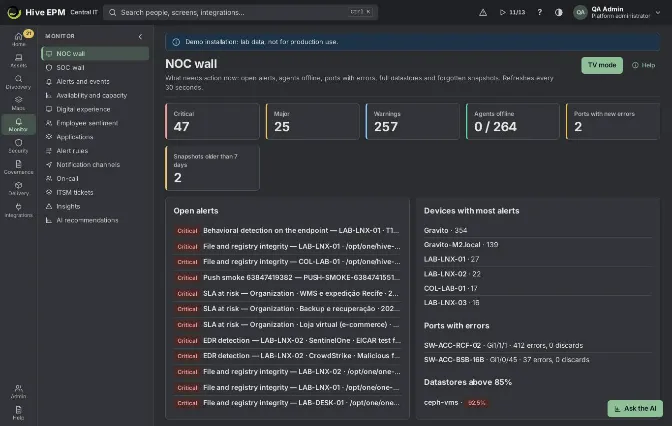Open On-call menu item
This screenshot has height=426, width=672.
point(95,178)
